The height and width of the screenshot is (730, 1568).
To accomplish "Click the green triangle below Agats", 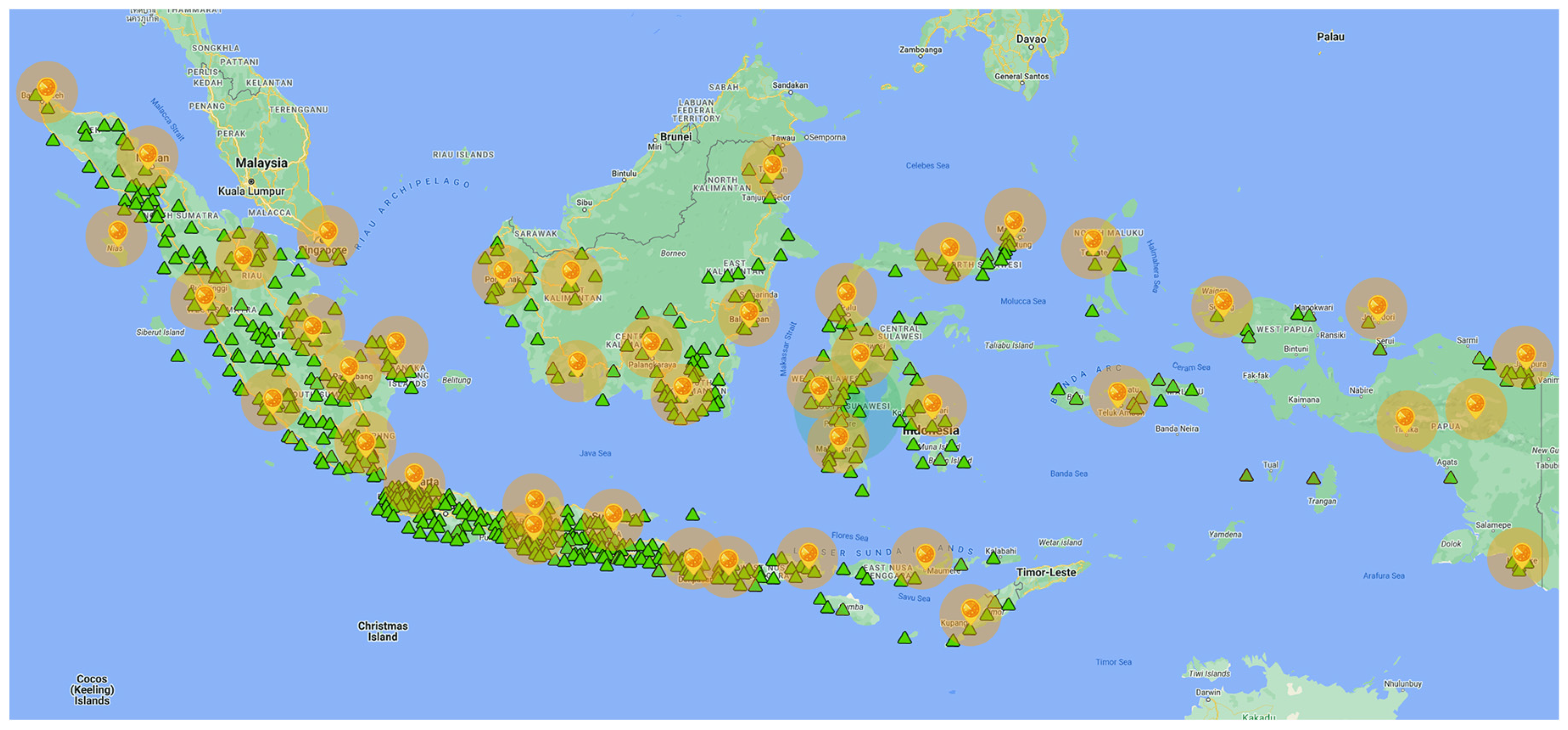I will pyautogui.click(x=1451, y=477).
